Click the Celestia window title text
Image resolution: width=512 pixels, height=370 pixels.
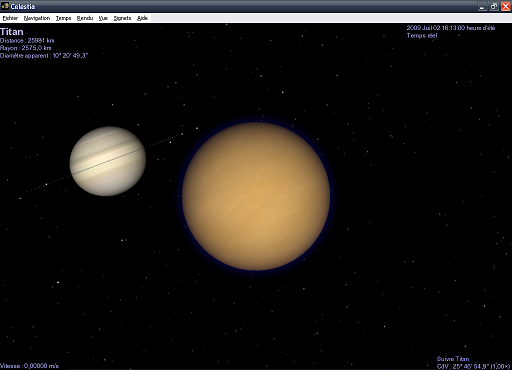coord(23,6)
